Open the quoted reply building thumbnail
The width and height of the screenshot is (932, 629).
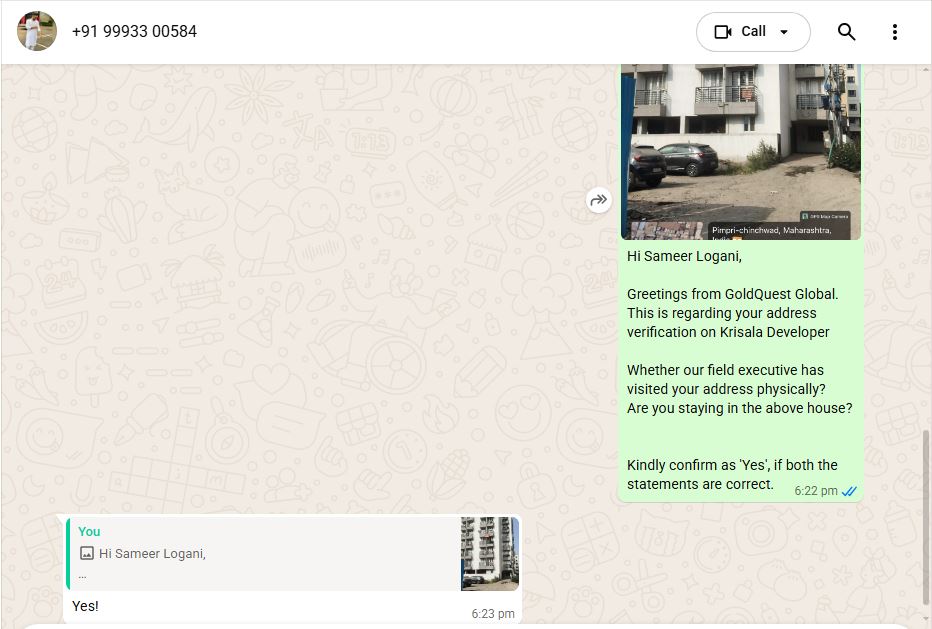pyautogui.click(x=490, y=553)
